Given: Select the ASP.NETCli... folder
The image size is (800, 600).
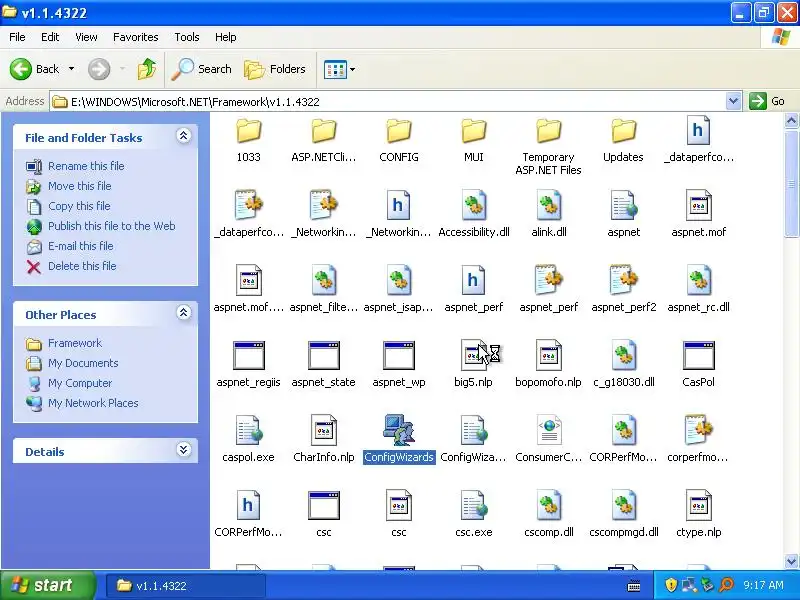Looking at the screenshot, I should 323,132.
